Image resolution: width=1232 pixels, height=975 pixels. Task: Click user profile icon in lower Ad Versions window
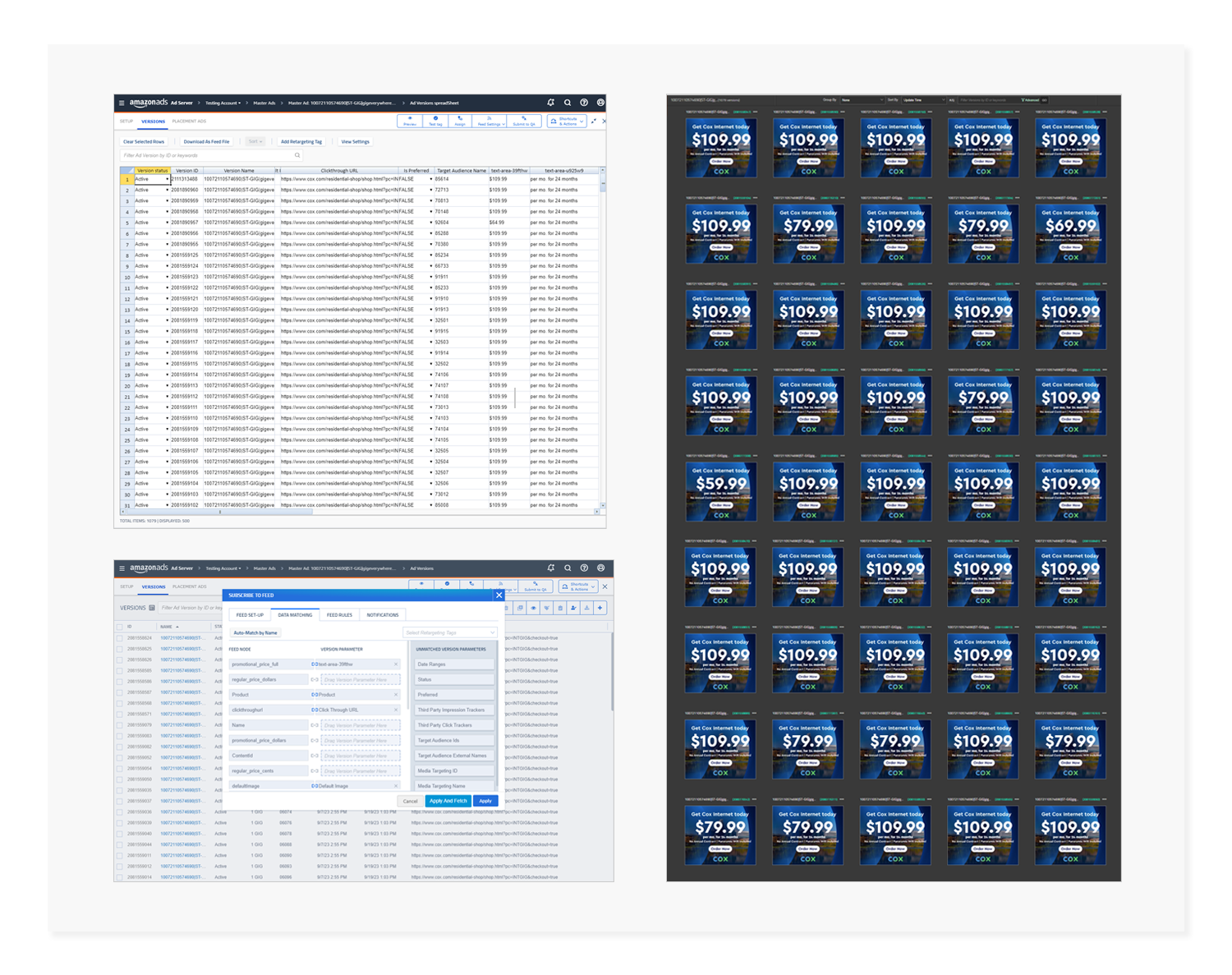click(600, 568)
